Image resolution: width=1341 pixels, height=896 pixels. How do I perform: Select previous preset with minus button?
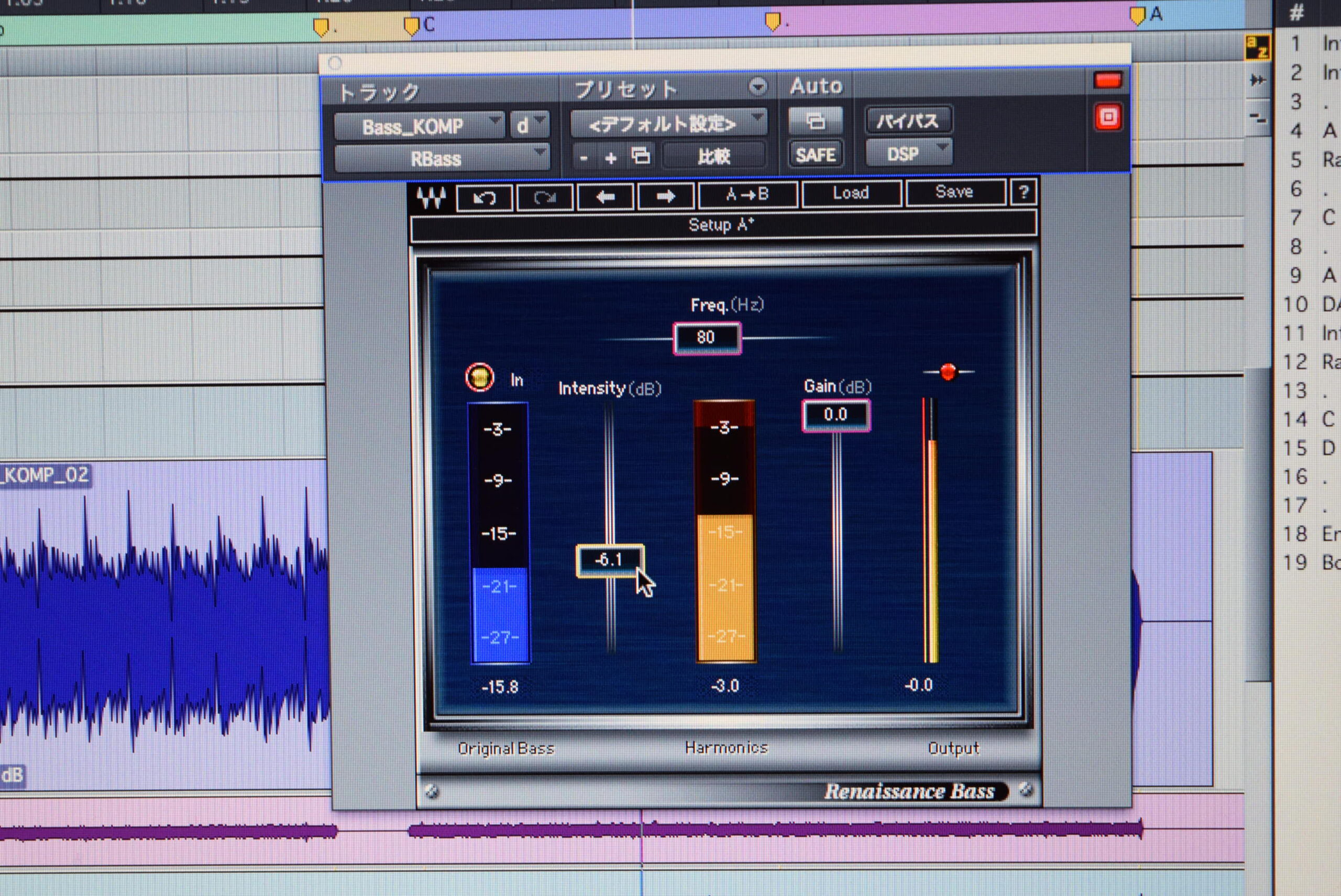(584, 157)
